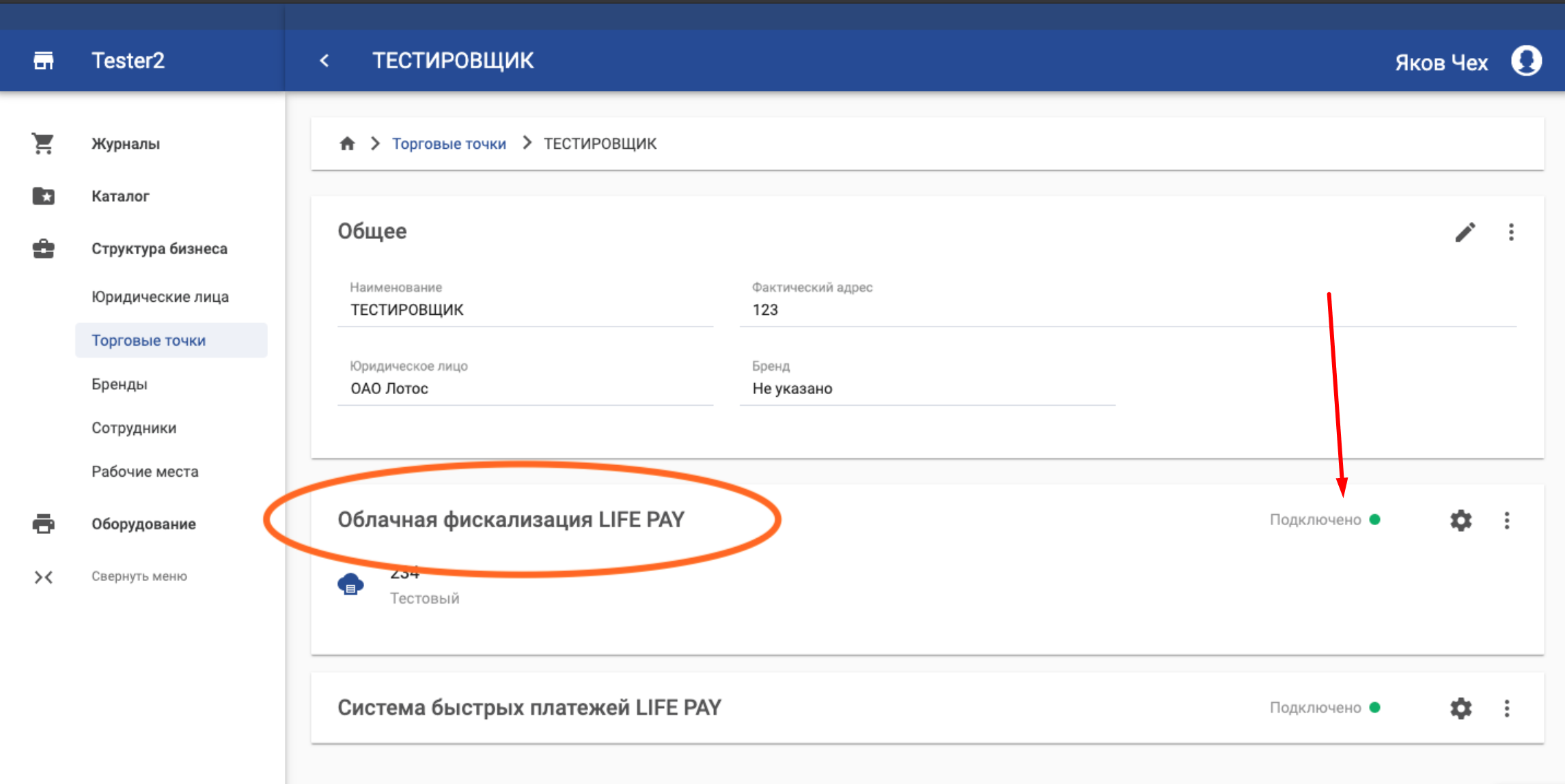1565x784 pixels.
Task: Open Оборудование menu item
Action: 143,524
